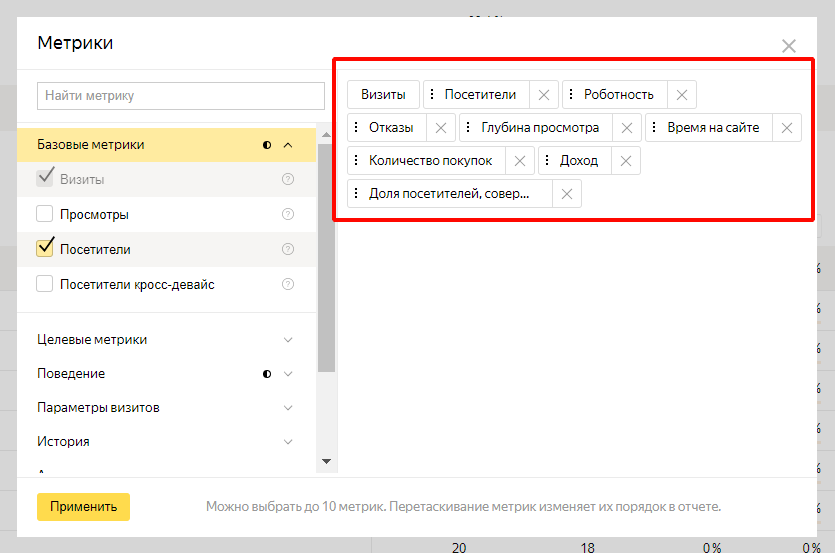
Task: Delete the Глубина просмотра chip
Action: click(x=626, y=128)
